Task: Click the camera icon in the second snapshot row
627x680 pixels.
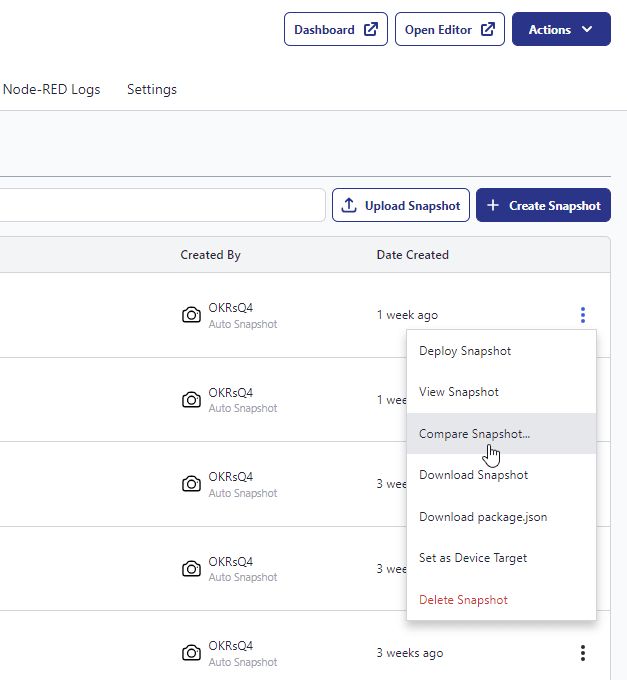Action: (191, 400)
